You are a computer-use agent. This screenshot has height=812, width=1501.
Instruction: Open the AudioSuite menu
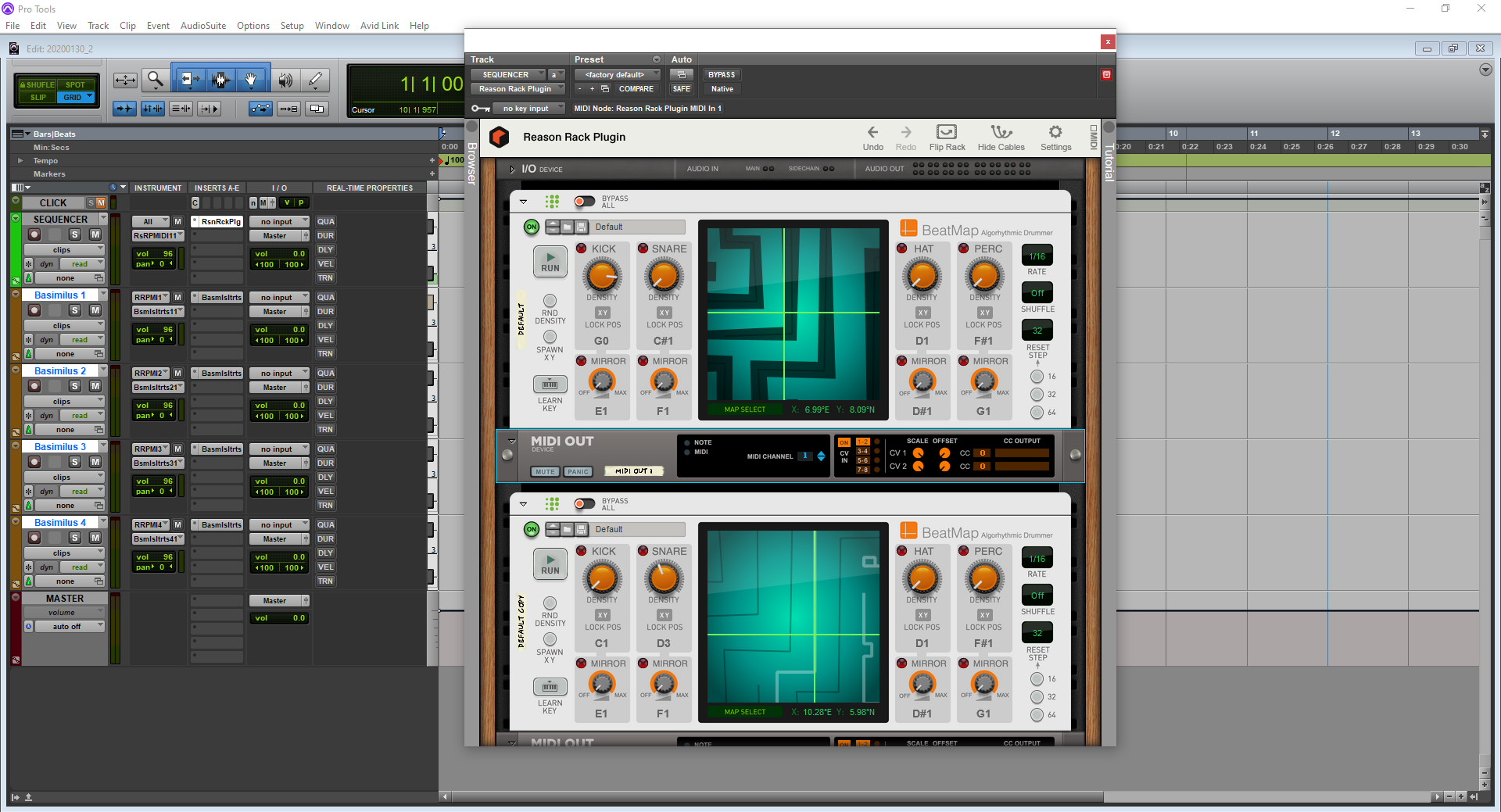203,26
